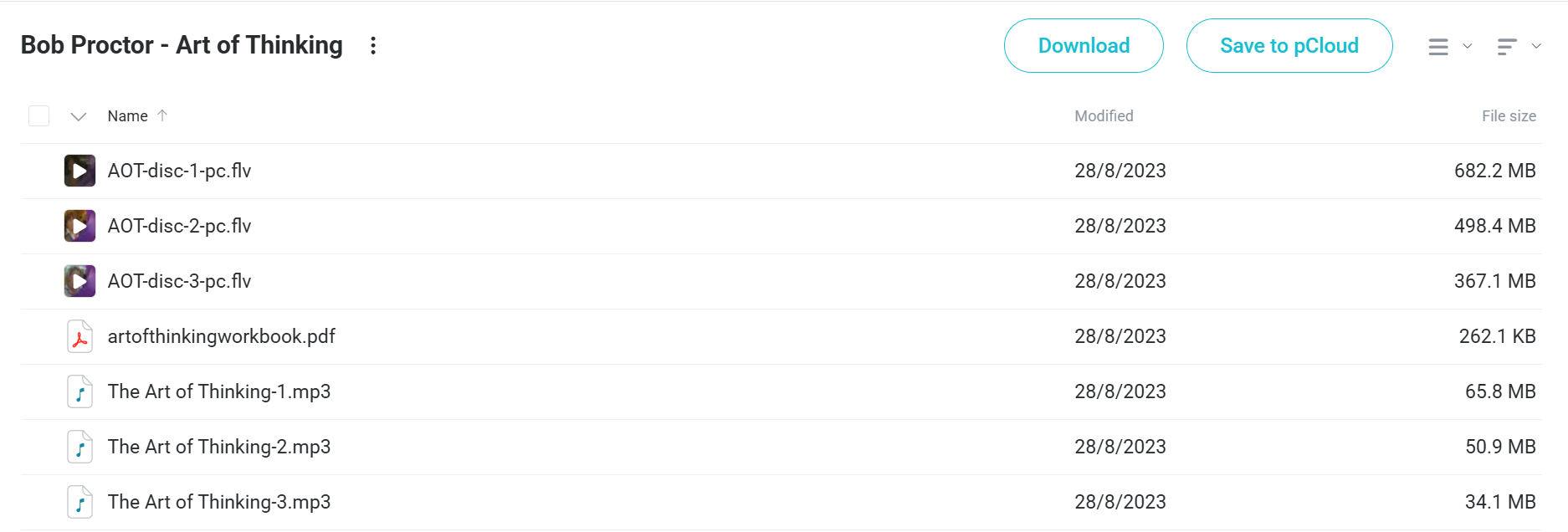Click the Save to pCloud button
This screenshot has height=532, width=1568.
[x=1289, y=46]
